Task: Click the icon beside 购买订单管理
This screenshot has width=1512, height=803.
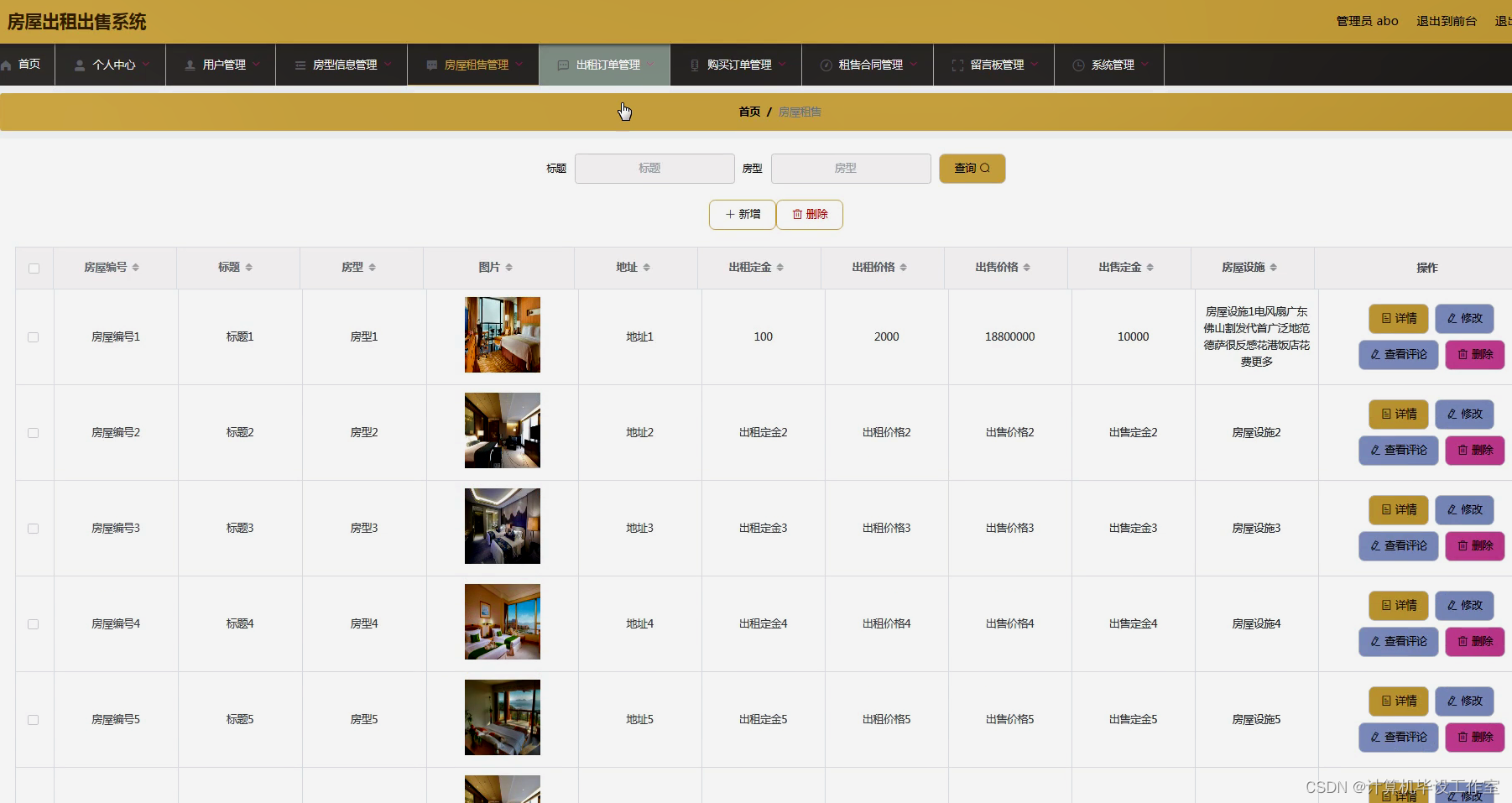Action: click(694, 65)
